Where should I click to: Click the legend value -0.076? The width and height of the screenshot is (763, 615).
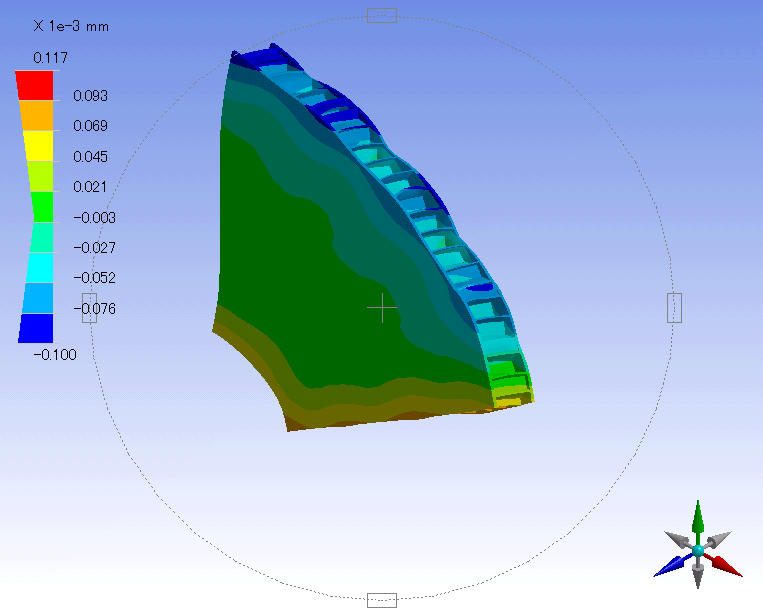pos(94,308)
